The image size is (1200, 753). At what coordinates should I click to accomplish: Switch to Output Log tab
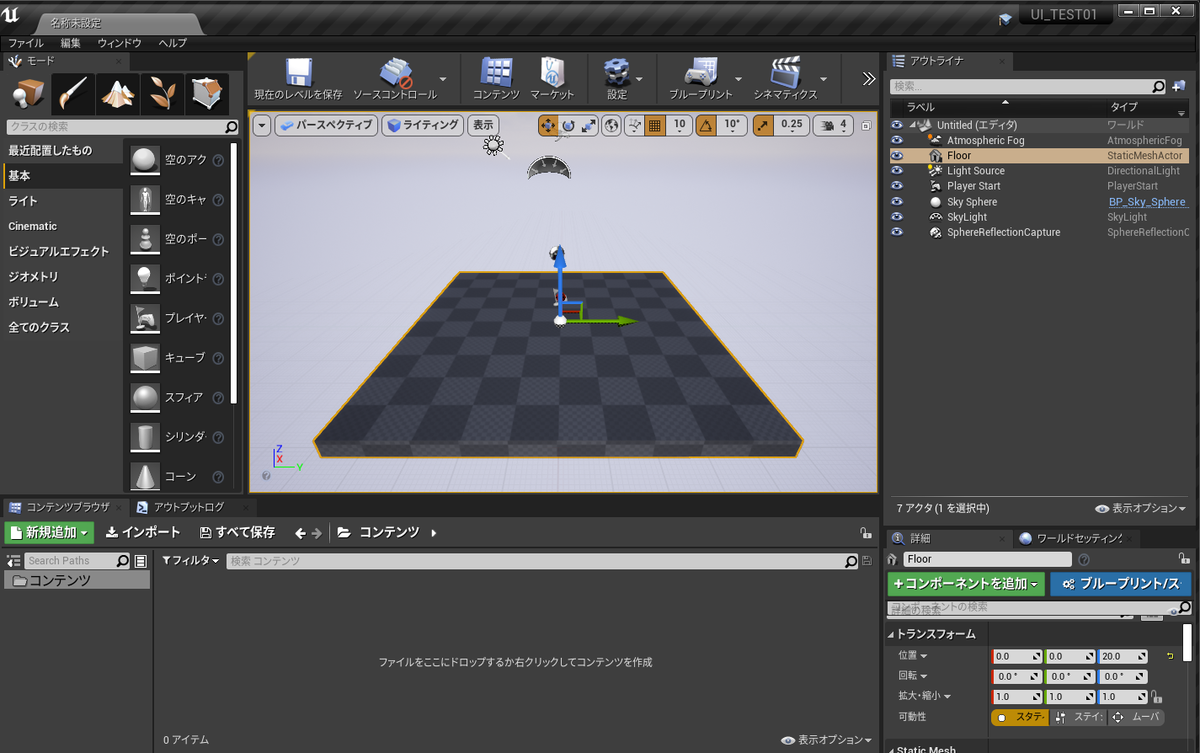click(x=188, y=507)
